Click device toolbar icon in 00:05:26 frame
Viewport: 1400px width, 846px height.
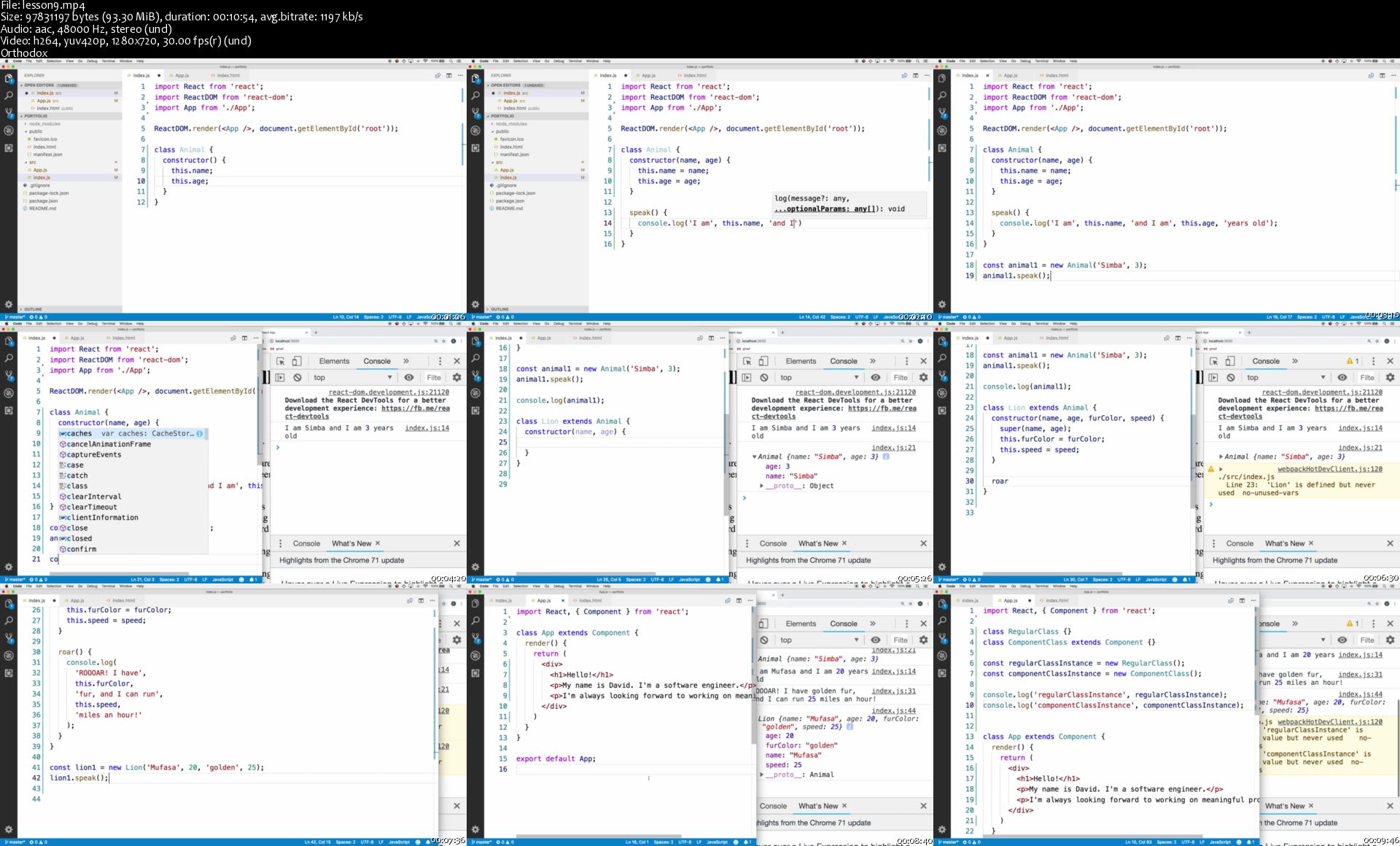click(x=763, y=361)
